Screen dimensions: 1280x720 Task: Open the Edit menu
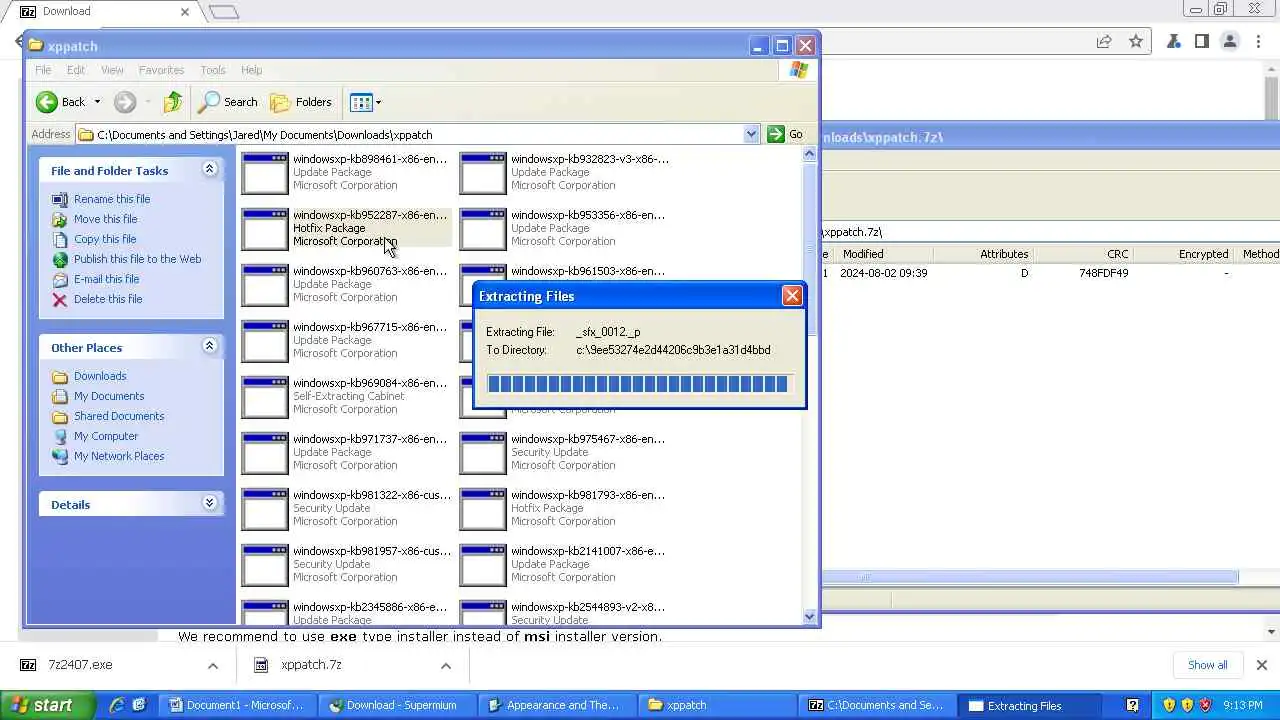pos(76,70)
